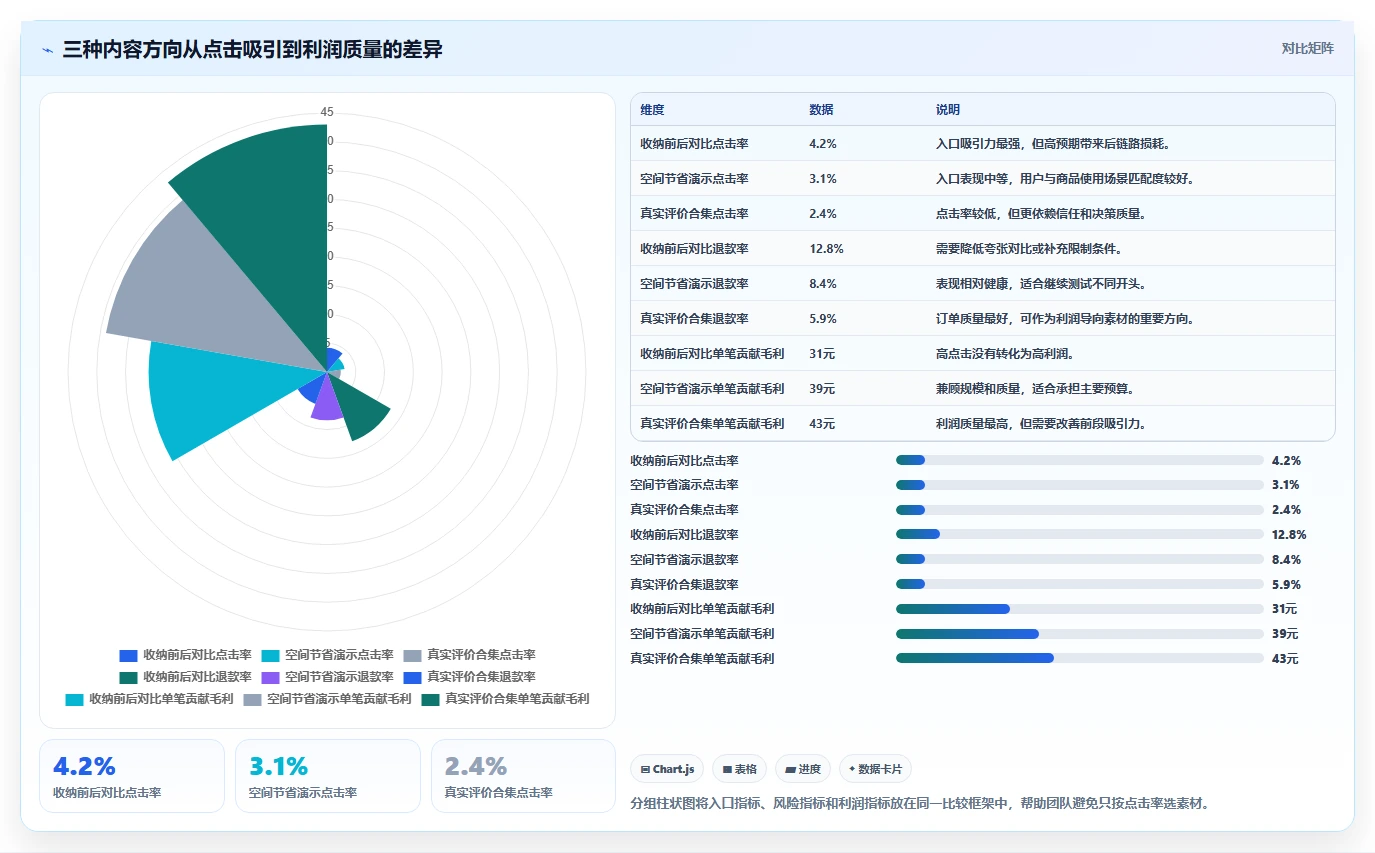Open the 3.1% 空间节省演示点击率 stat card
Viewport: 1375px width, 853px height.
pyautogui.click(x=328, y=776)
